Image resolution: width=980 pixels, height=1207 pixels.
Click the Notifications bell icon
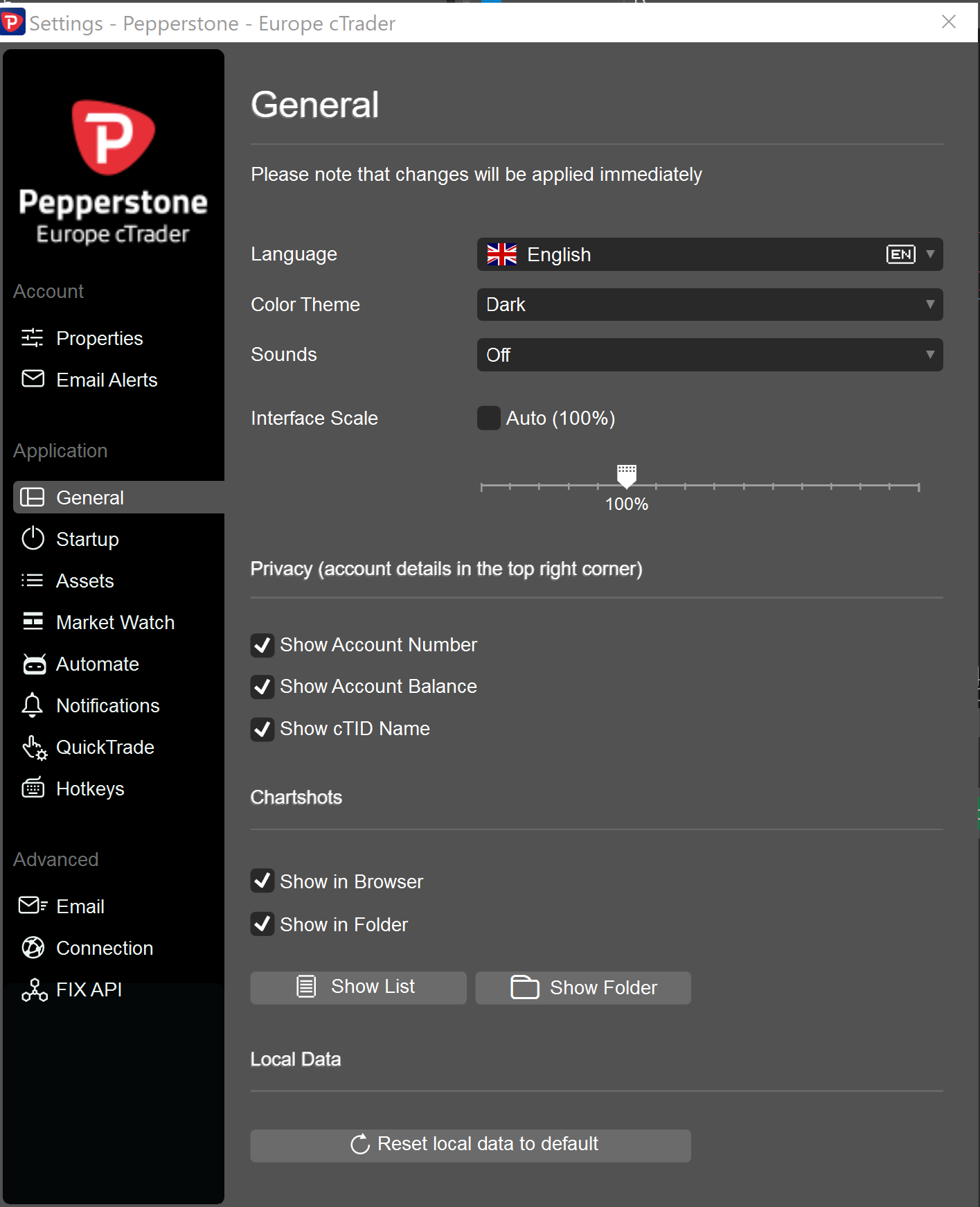pos(33,705)
